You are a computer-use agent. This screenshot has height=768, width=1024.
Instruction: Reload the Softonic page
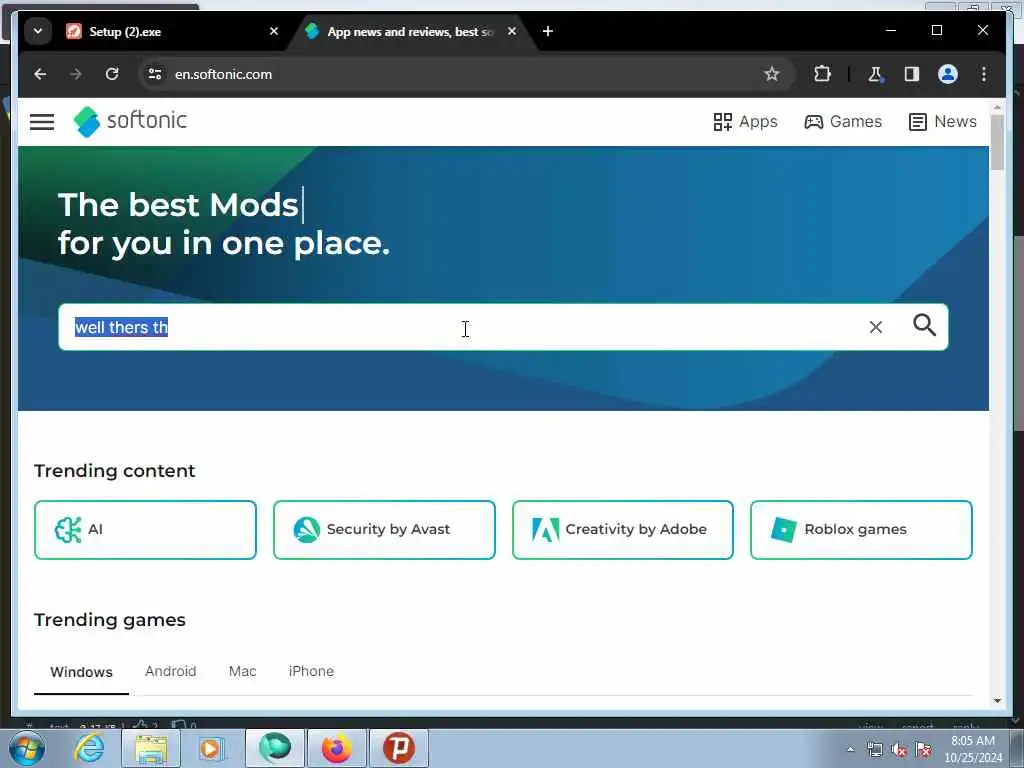tap(112, 74)
